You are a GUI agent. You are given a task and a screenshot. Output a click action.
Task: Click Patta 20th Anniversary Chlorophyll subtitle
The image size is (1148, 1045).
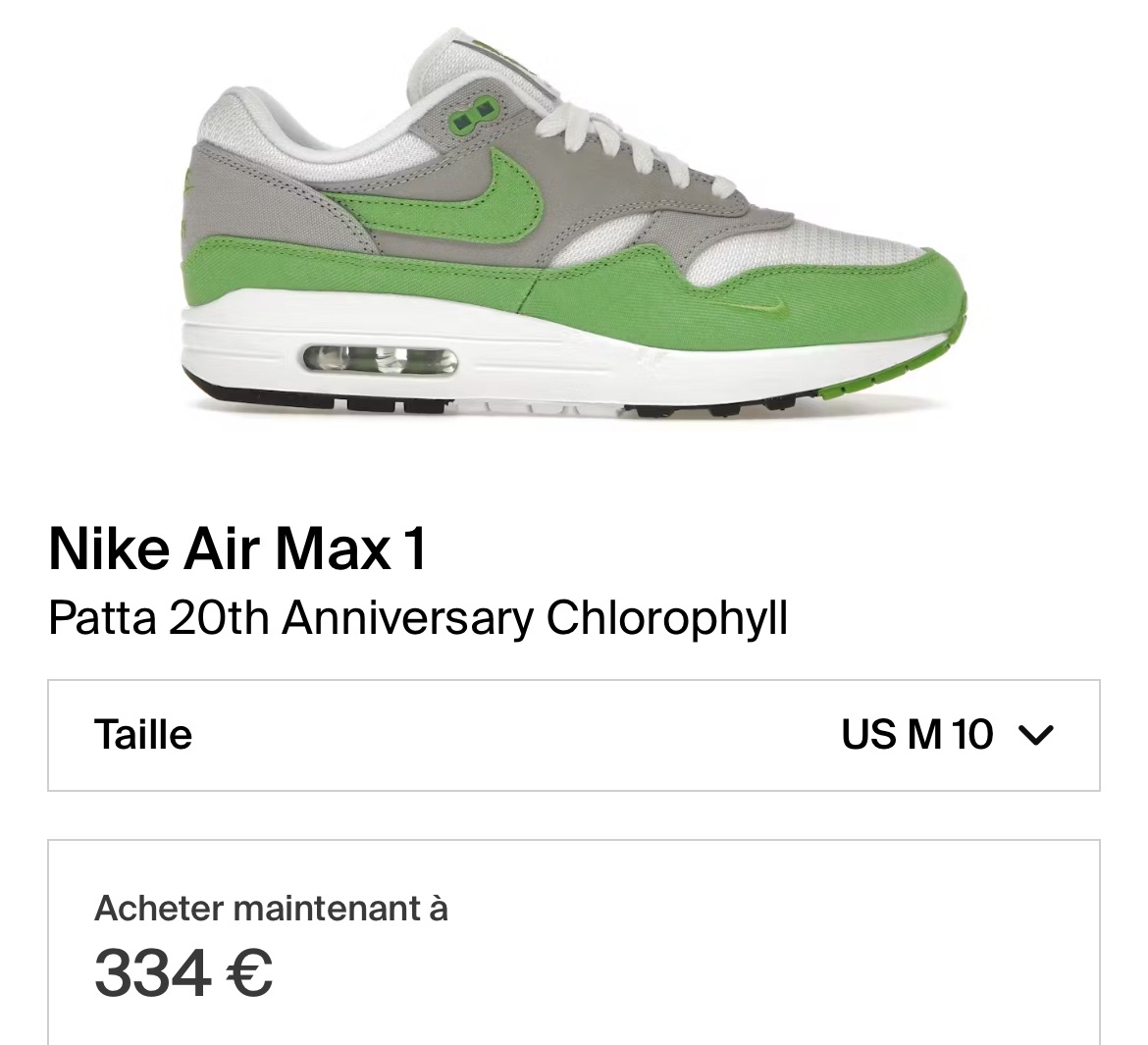(417, 619)
